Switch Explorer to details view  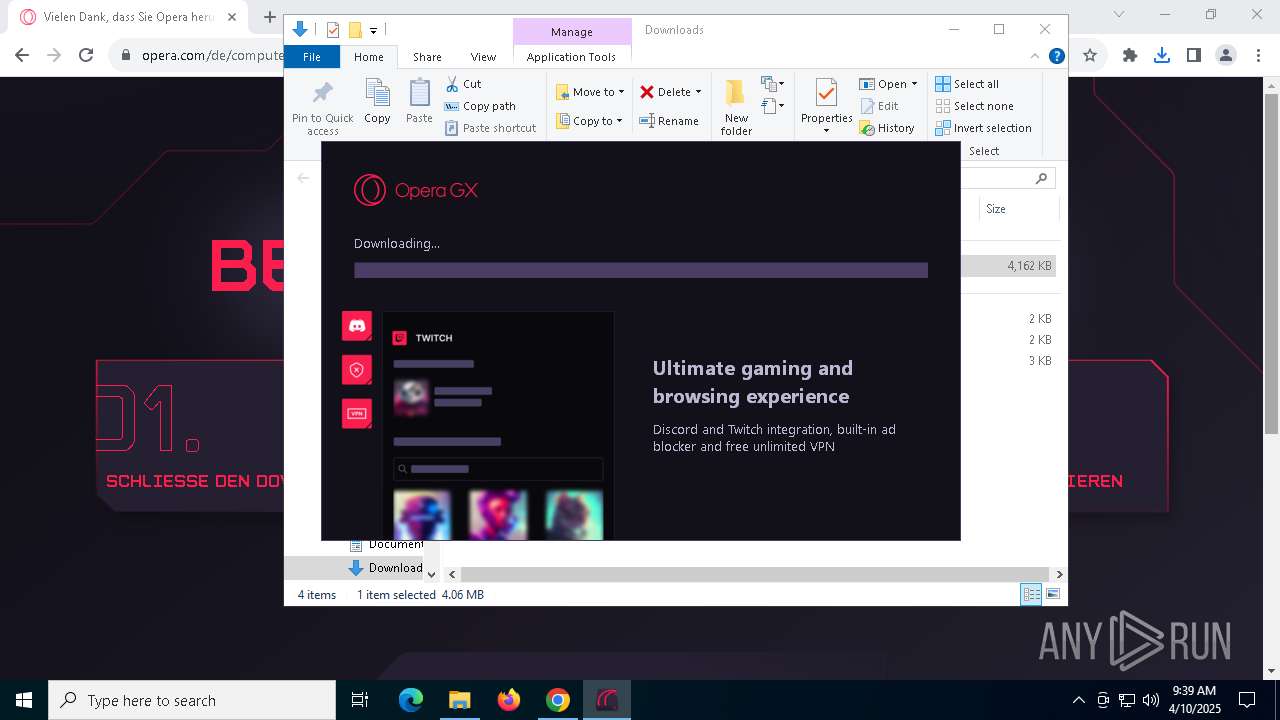pyautogui.click(x=1031, y=594)
